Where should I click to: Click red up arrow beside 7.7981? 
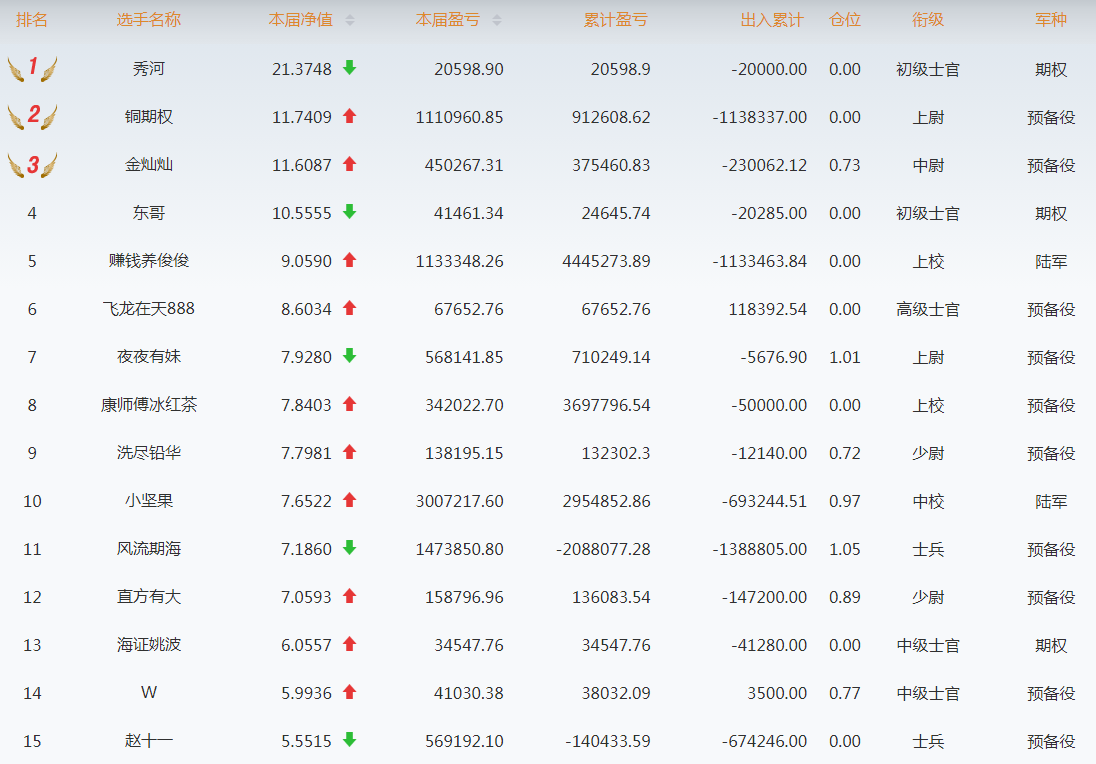[x=349, y=452]
